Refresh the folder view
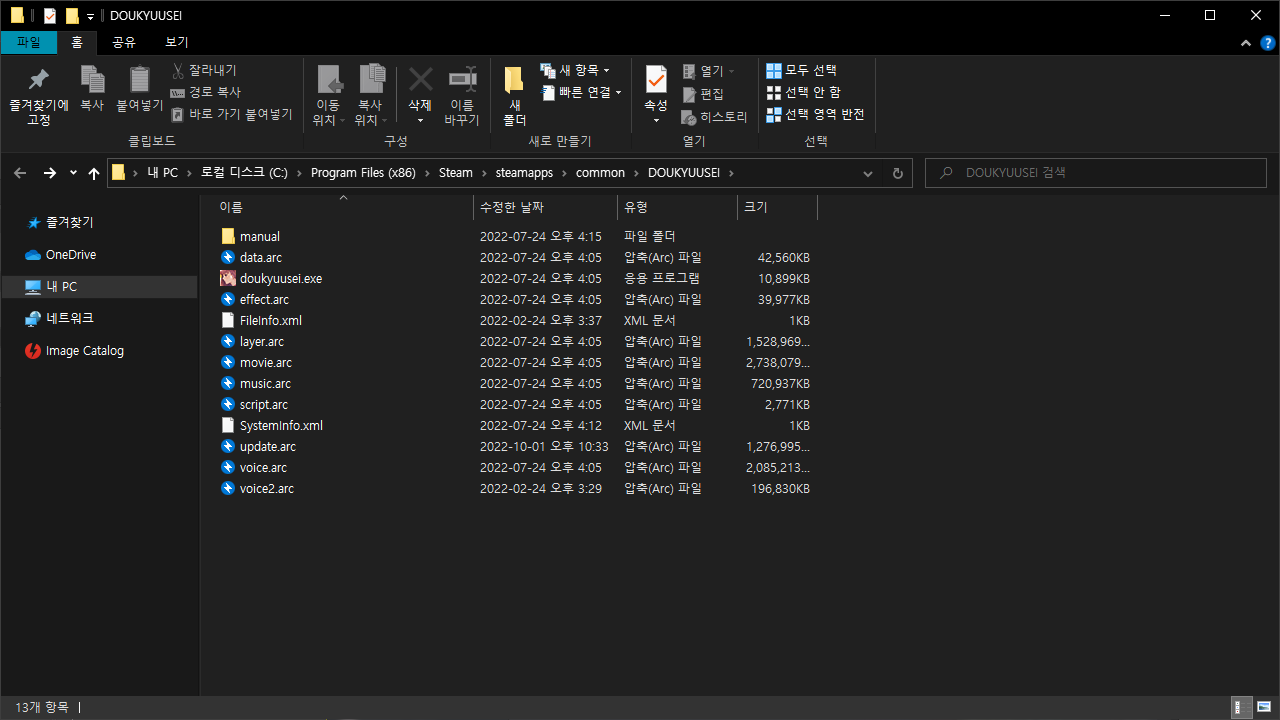The width and height of the screenshot is (1280, 720). 897,173
